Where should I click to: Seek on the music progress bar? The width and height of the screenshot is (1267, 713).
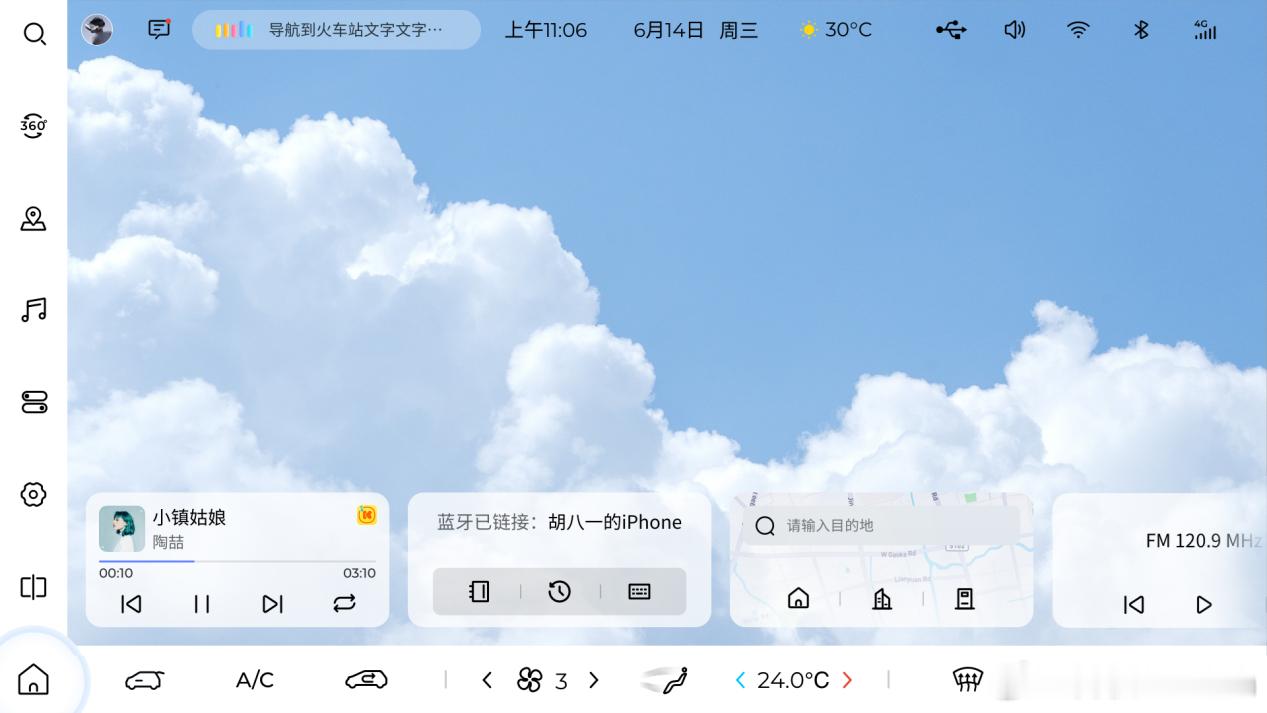pyautogui.click(x=238, y=561)
